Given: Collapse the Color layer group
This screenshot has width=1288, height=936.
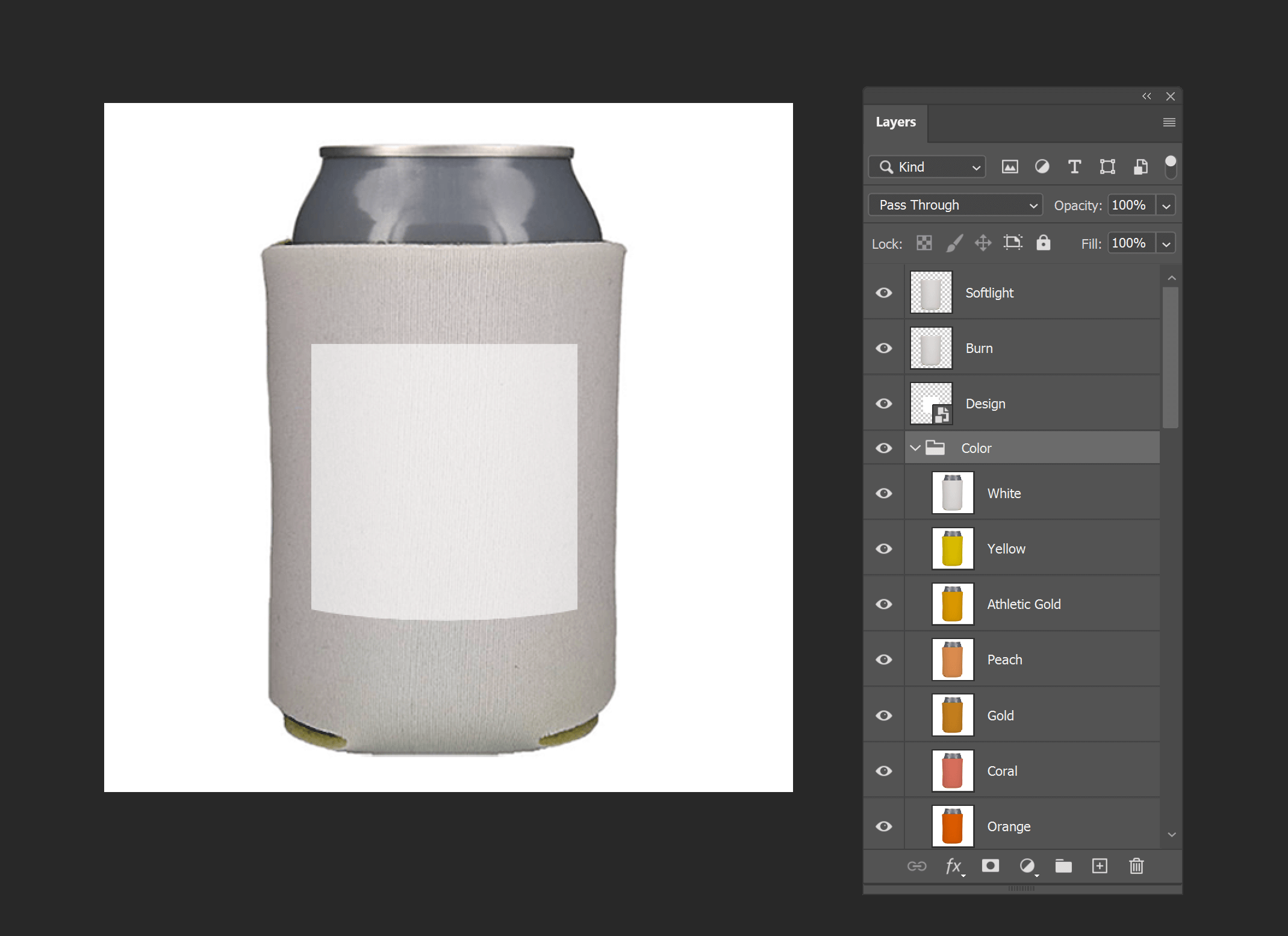Looking at the screenshot, I should (x=915, y=448).
